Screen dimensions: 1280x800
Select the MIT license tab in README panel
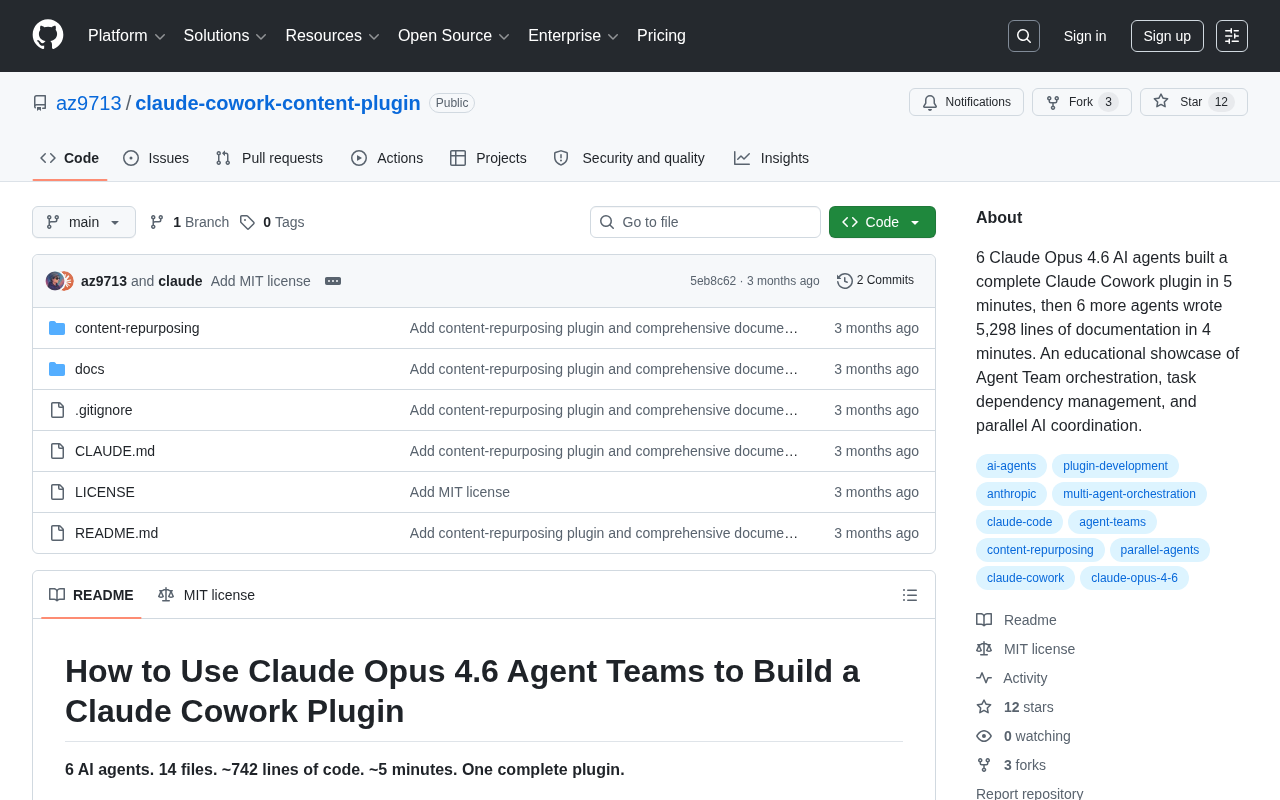point(206,595)
